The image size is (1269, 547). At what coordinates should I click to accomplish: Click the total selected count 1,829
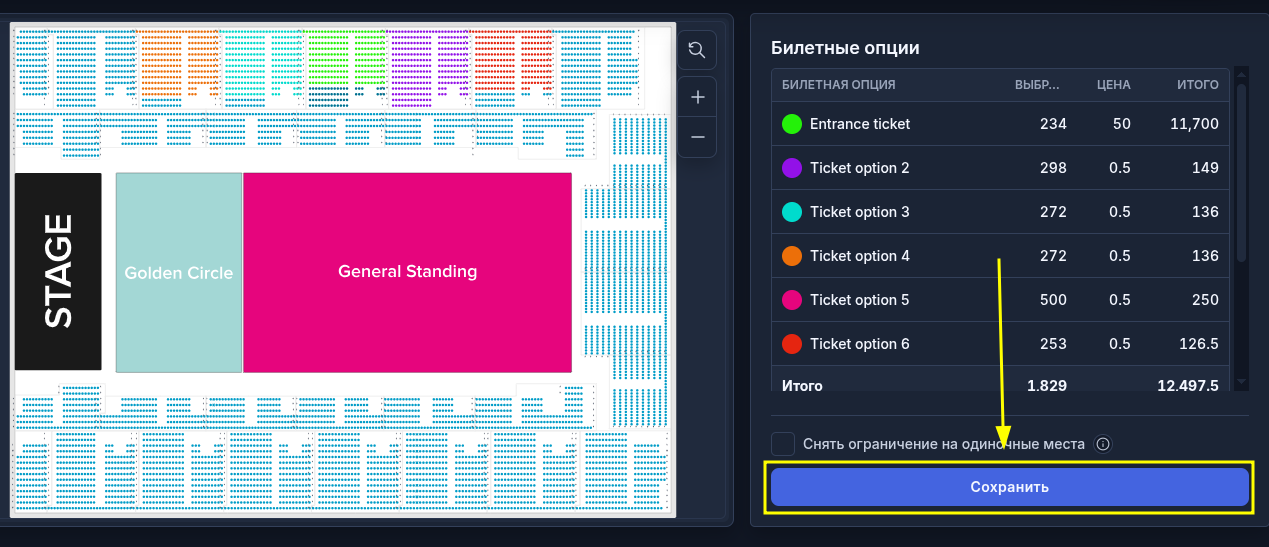click(x=1047, y=385)
